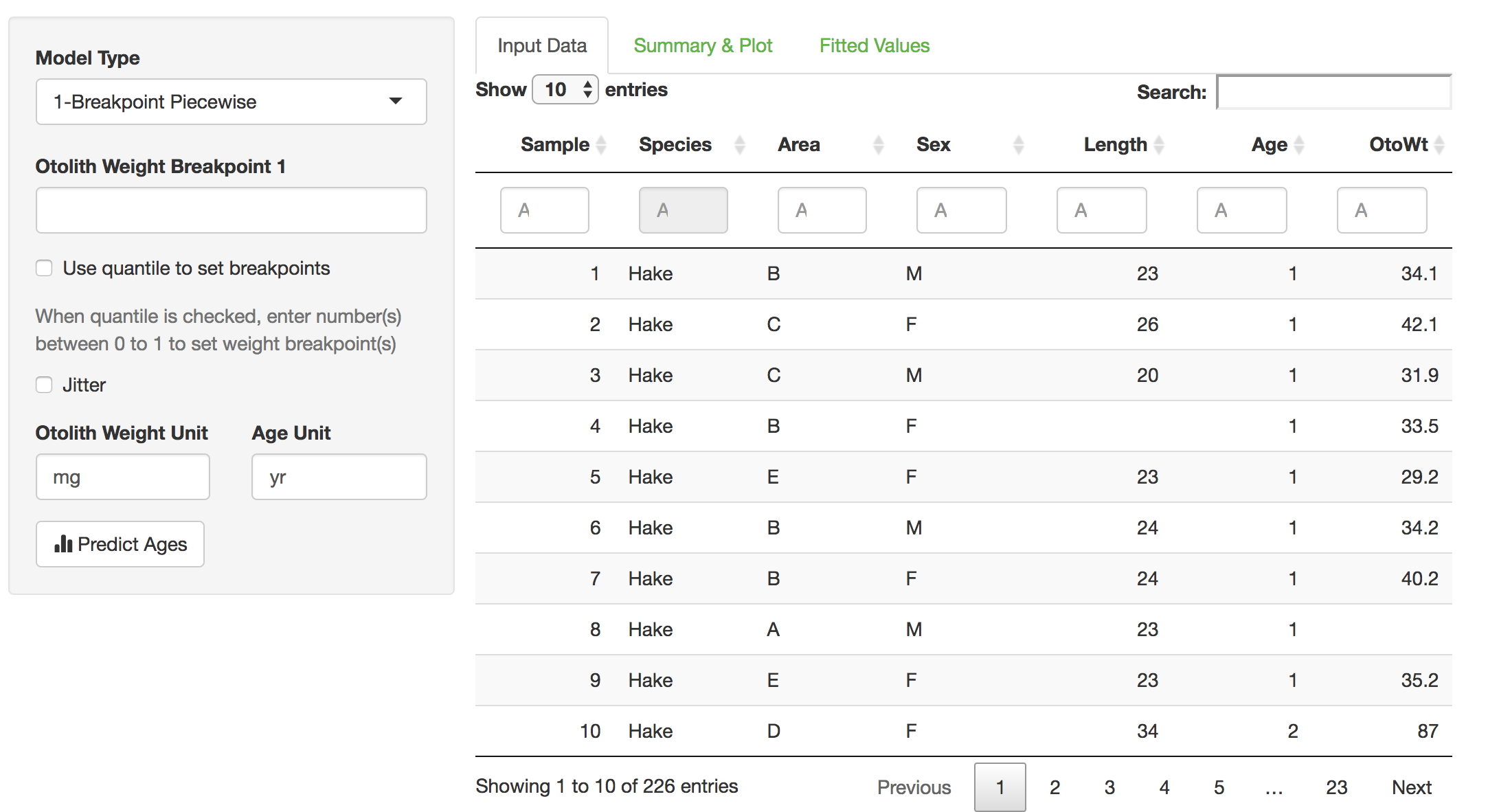Sort by Age column icon
The image size is (1488, 812).
(x=1298, y=145)
